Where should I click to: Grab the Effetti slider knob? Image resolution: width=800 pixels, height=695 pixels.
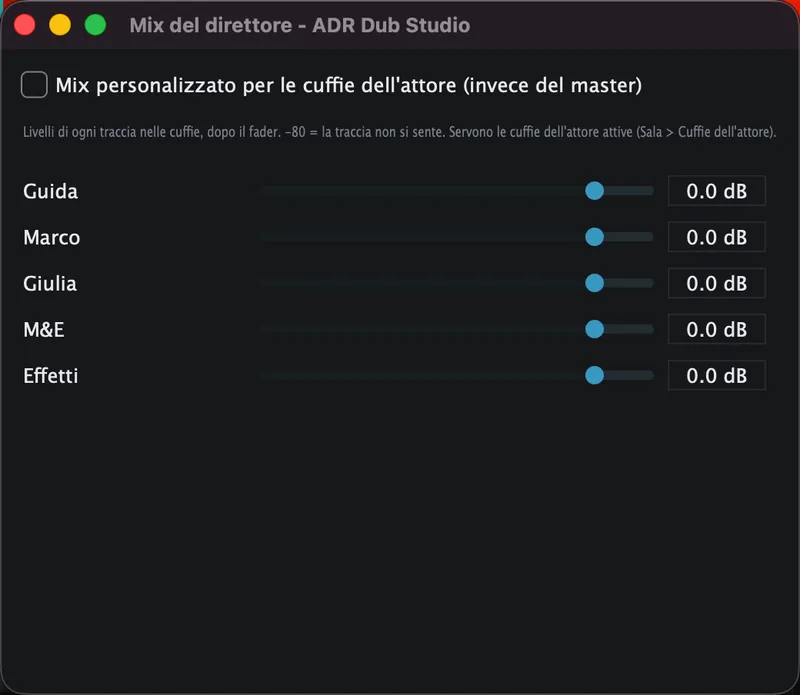click(x=594, y=376)
